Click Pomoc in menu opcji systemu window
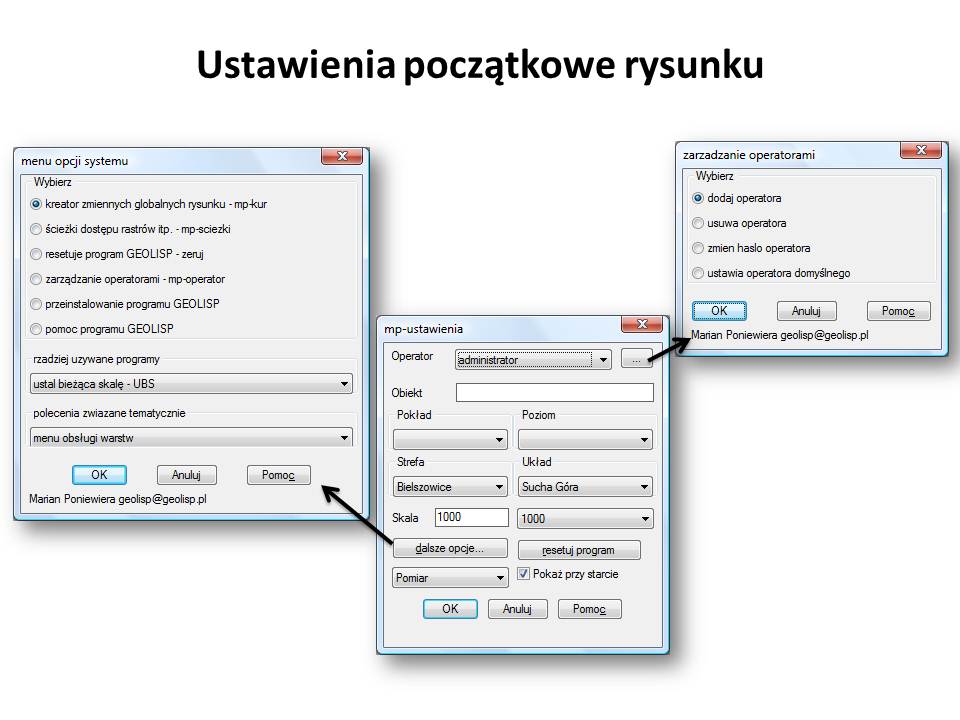This screenshot has height=720, width=960. (279, 474)
